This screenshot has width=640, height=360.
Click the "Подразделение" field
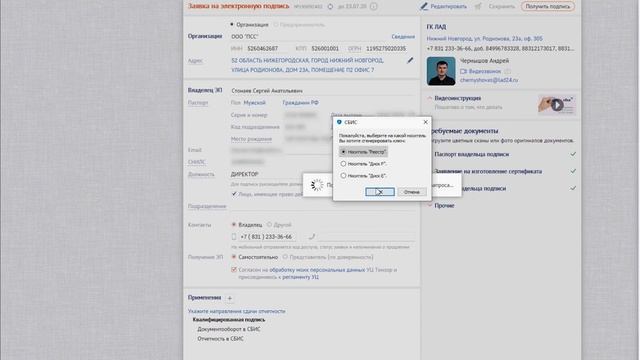(322, 206)
